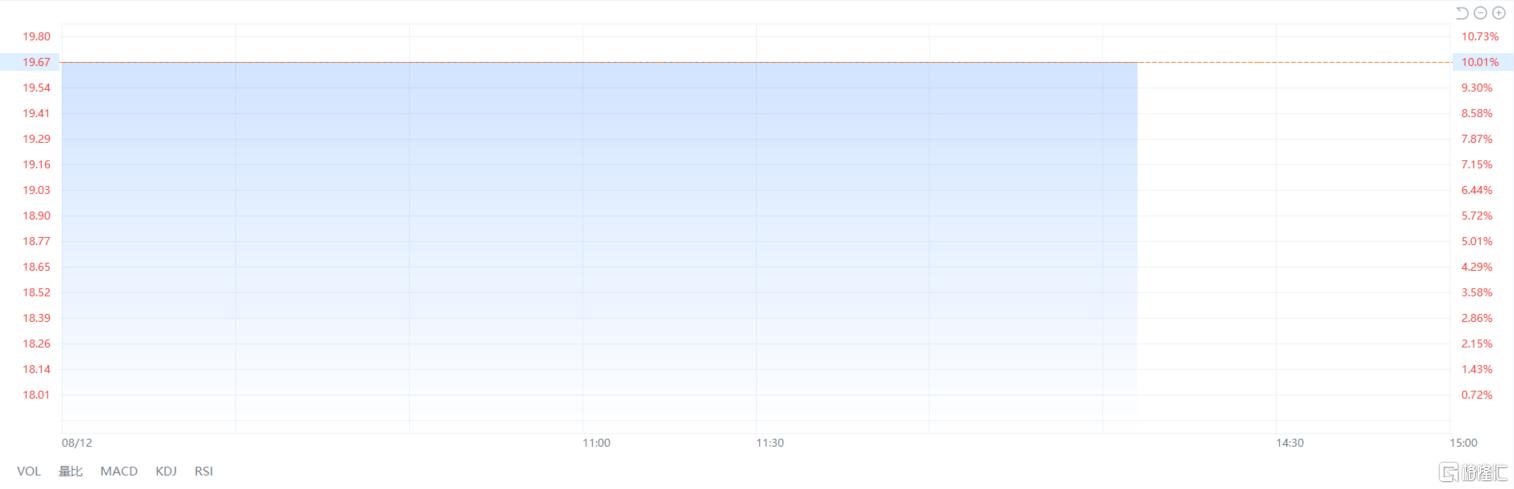Click the 18.01 price axis label
This screenshot has height=489, width=1514.
point(37,395)
